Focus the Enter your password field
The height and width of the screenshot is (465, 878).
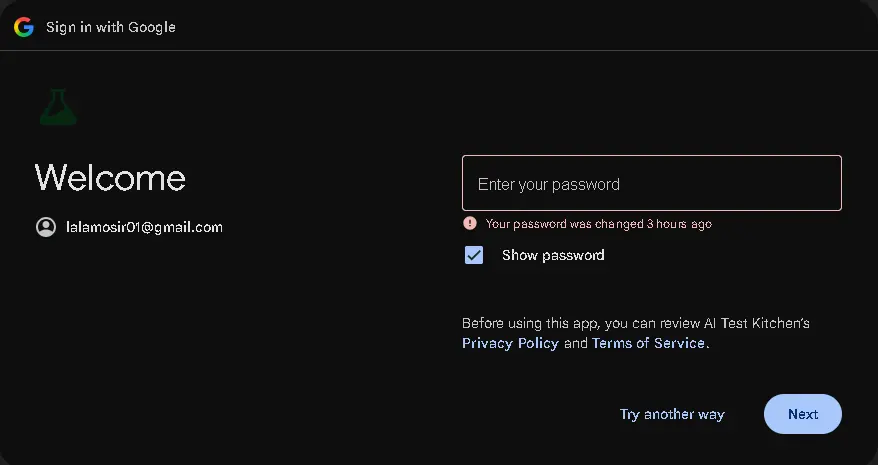pos(652,183)
